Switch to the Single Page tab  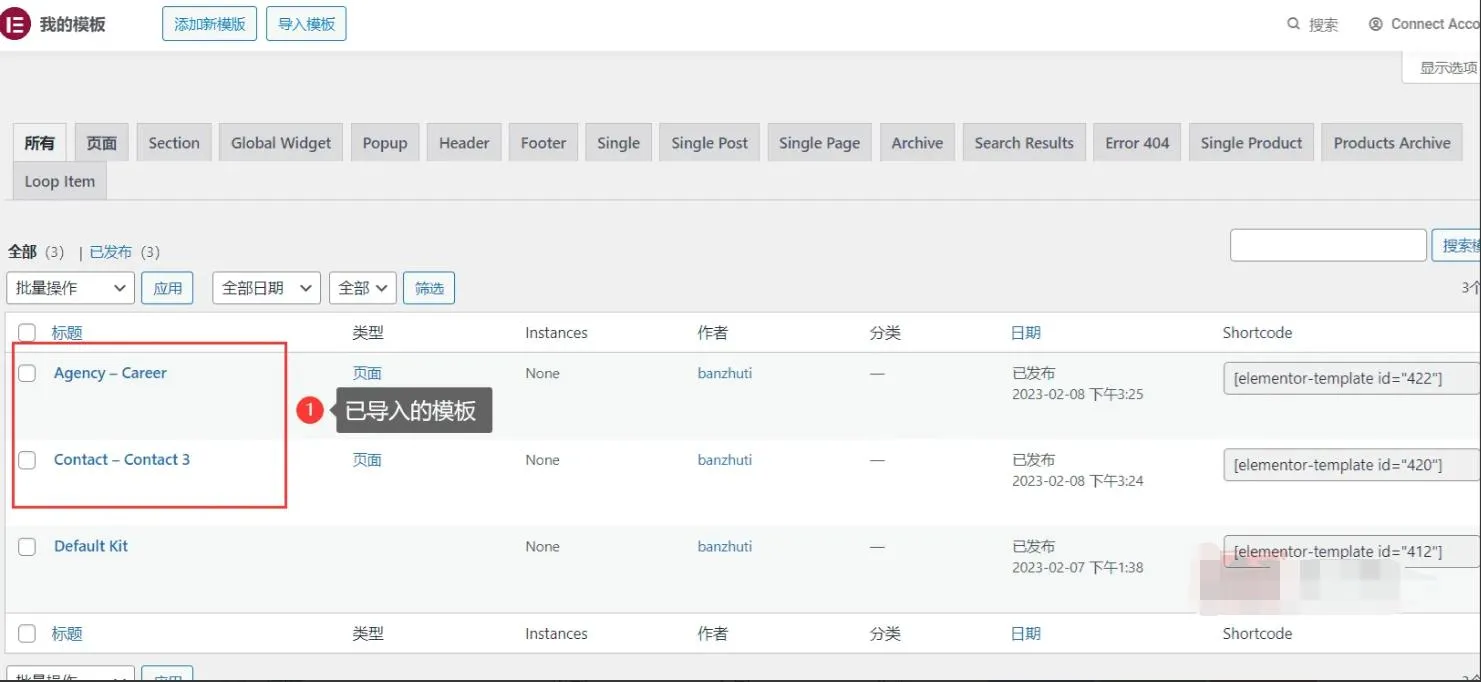pos(819,143)
